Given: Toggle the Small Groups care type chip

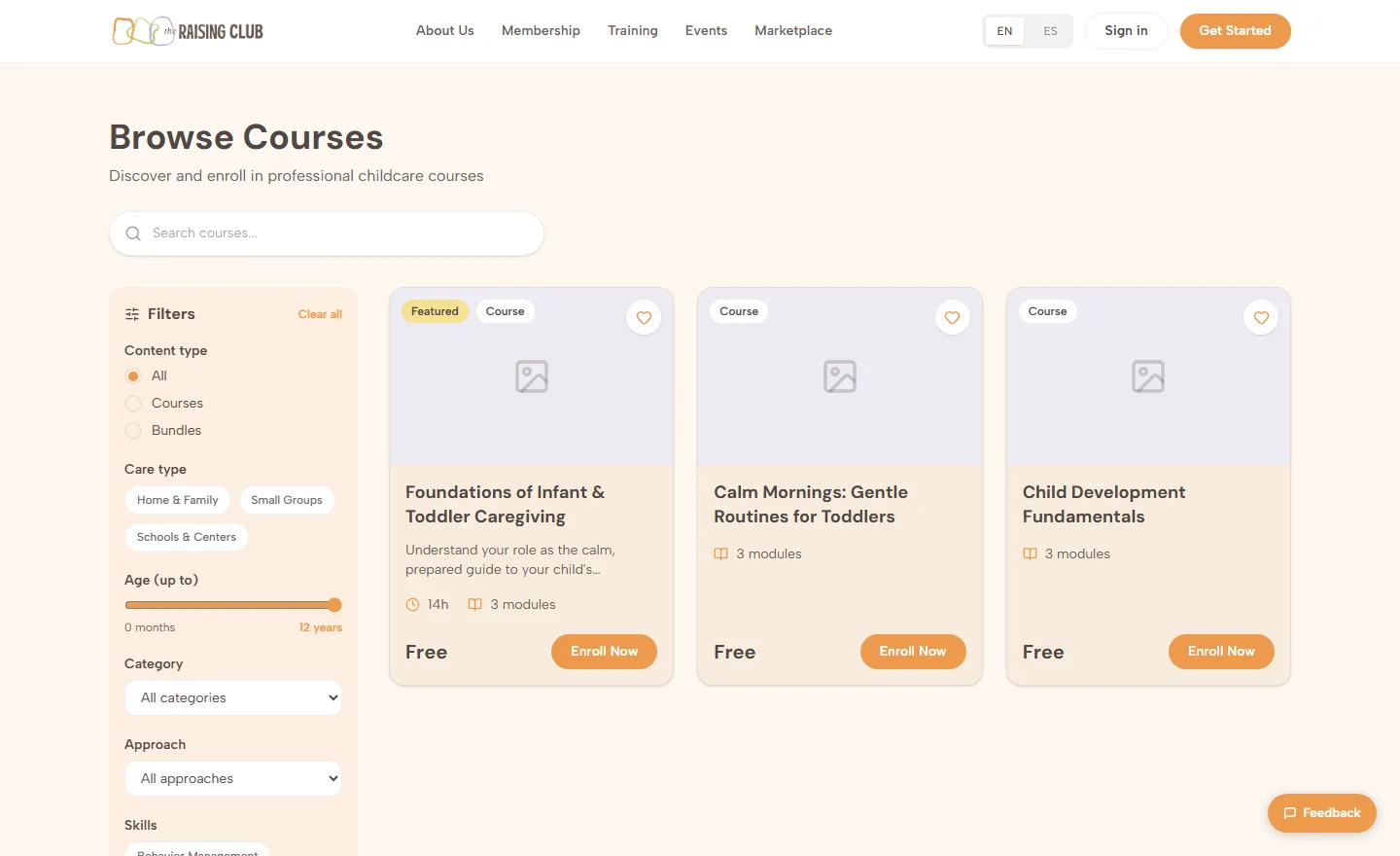Looking at the screenshot, I should (287, 500).
